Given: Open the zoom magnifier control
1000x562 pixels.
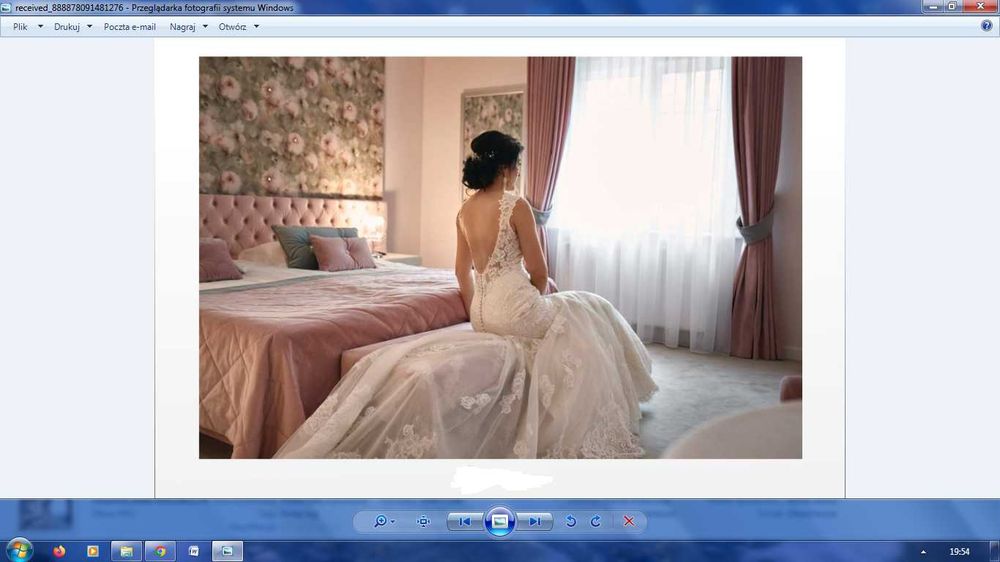Looking at the screenshot, I should click(x=384, y=521).
